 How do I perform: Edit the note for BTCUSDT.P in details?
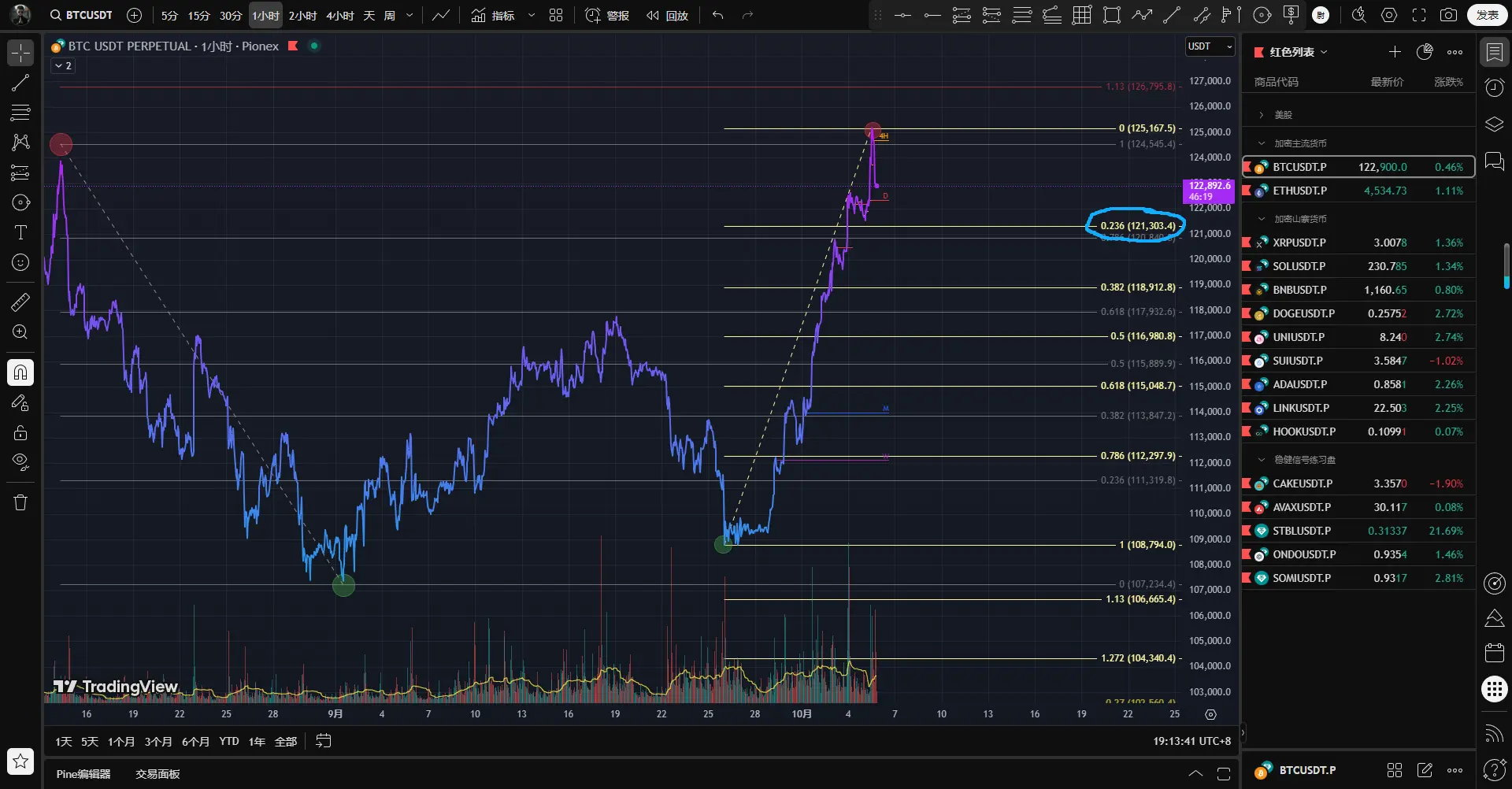coord(1425,770)
